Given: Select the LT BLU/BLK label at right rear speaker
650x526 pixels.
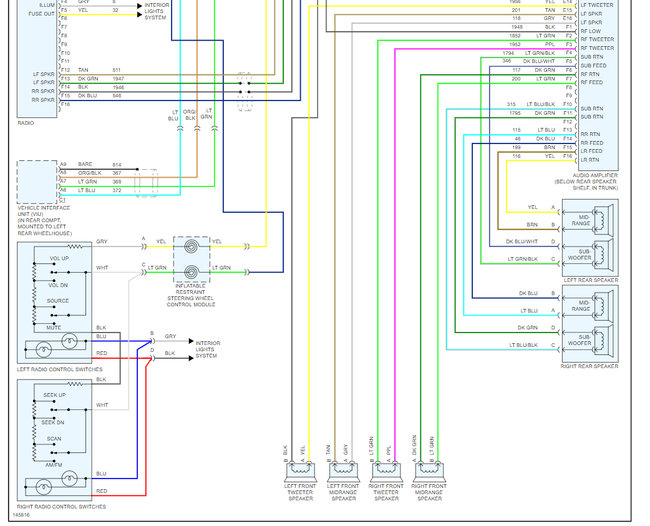Looking at the screenshot, I should point(523,345).
